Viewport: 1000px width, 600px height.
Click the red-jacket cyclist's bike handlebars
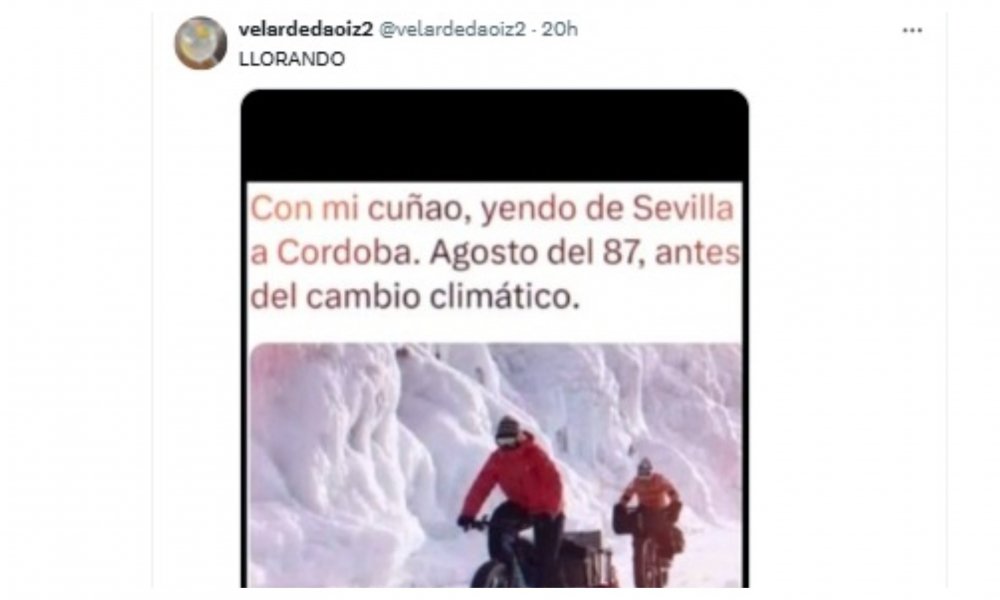pyautogui.click(x=477, y=522)
